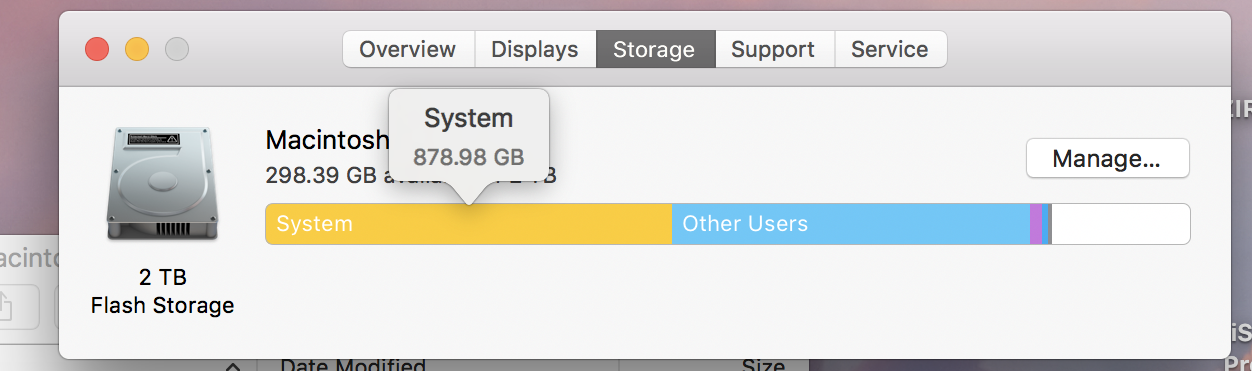Go to the Support tab
Image resolution: width=1252 pixels, height=371 pixels.
774,49
